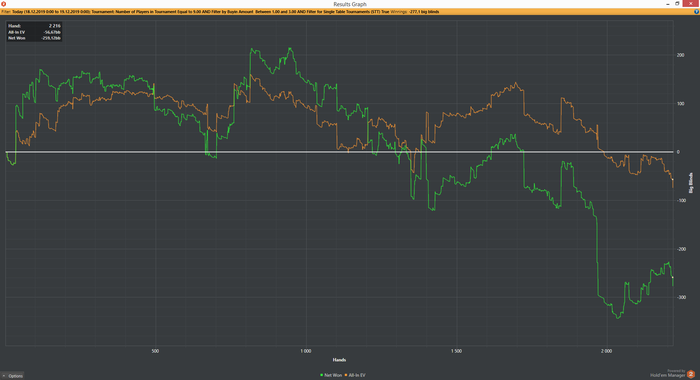Expand the Options panel
The image size is (700, 380).
12,376
